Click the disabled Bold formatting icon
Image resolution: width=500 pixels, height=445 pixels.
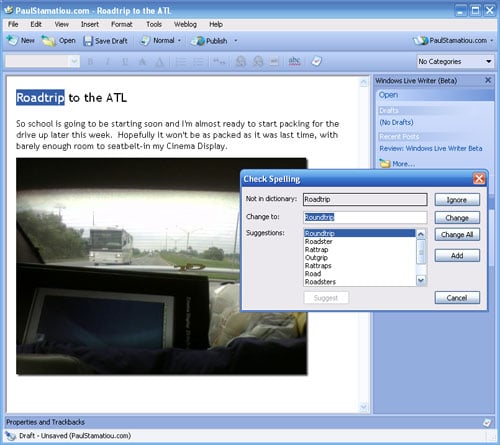90,62
